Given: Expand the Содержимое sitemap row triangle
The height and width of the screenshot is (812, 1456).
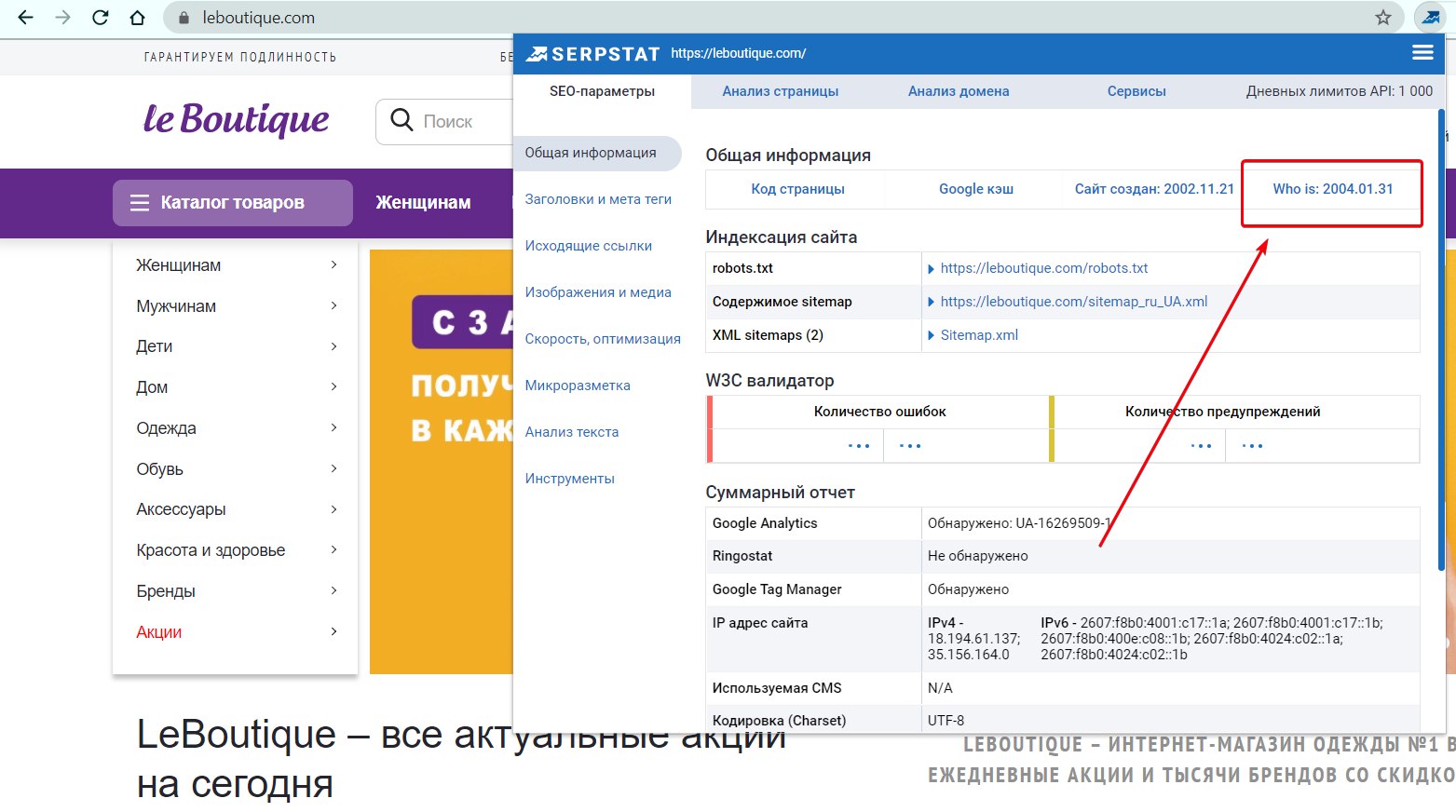Looking at the screenshot, I should [x=932, y=302].
